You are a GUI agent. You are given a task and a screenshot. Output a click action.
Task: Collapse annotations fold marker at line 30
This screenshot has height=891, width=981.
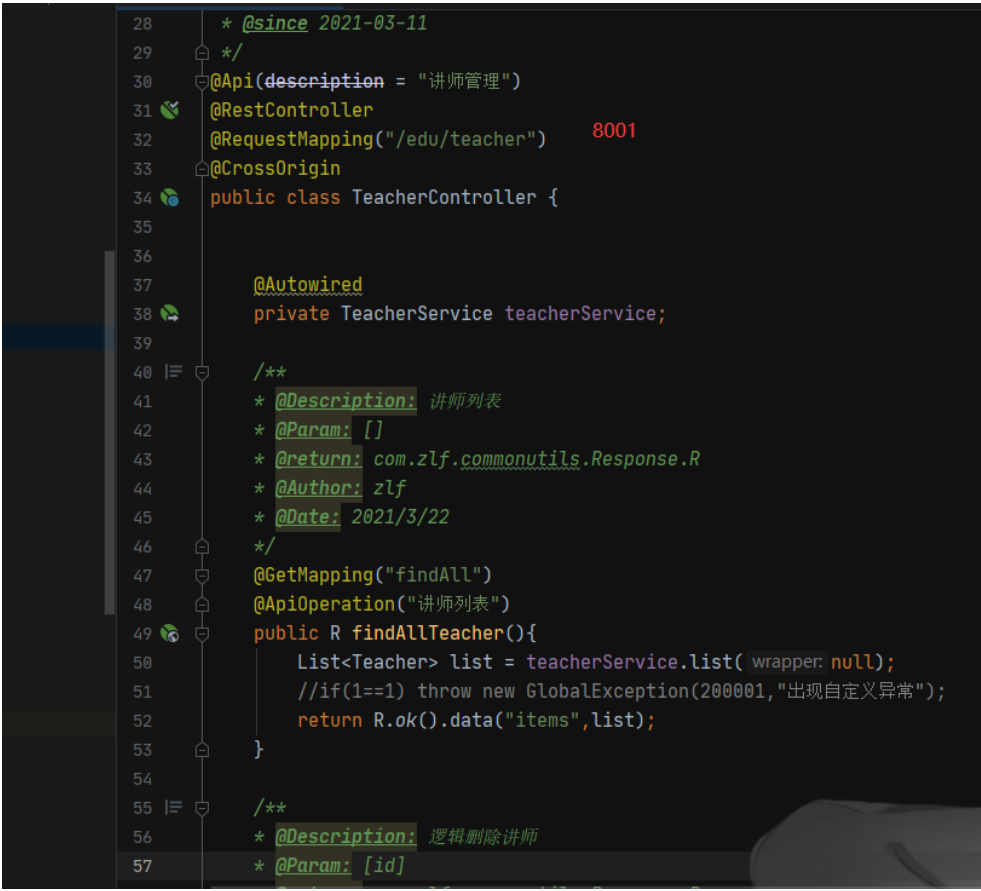(201, 82)
